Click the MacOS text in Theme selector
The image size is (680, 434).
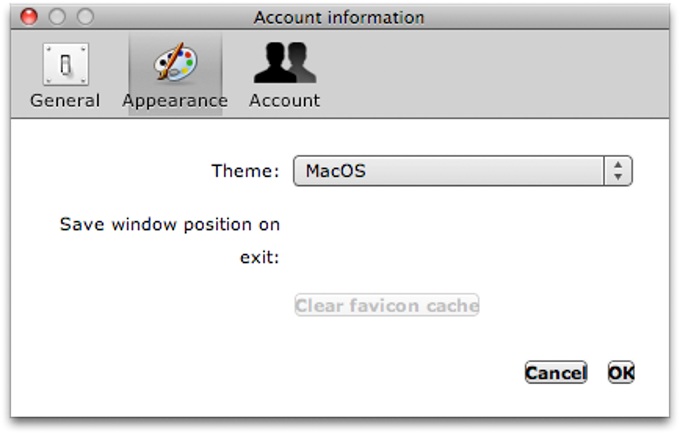coord(336,171)
